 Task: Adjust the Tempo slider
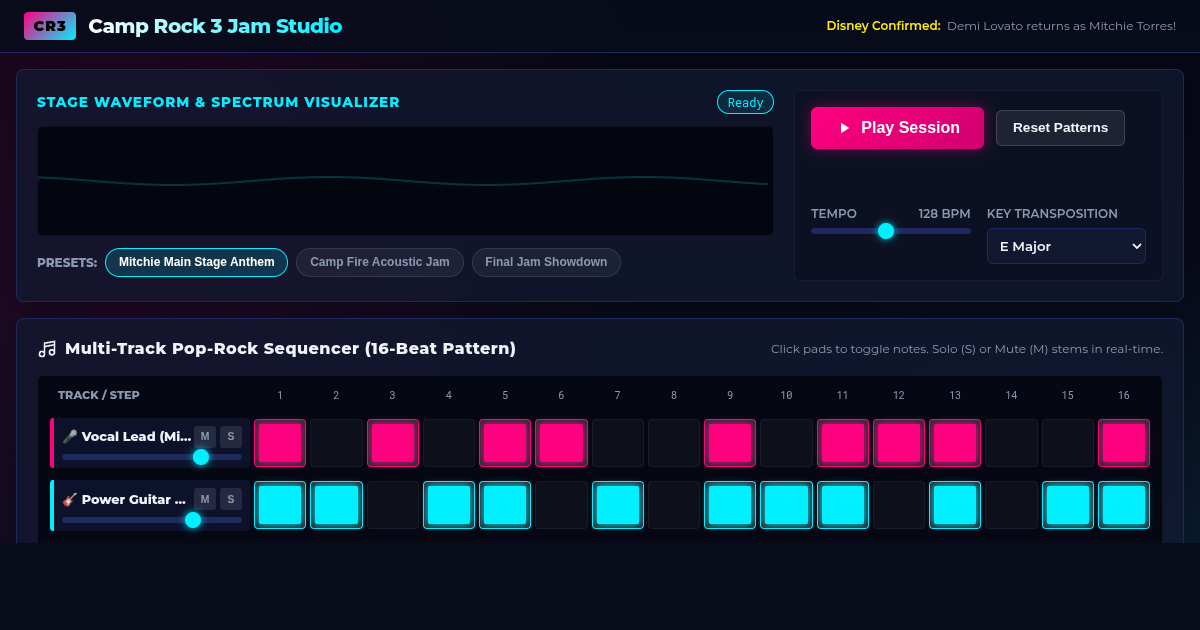point(891,231)
